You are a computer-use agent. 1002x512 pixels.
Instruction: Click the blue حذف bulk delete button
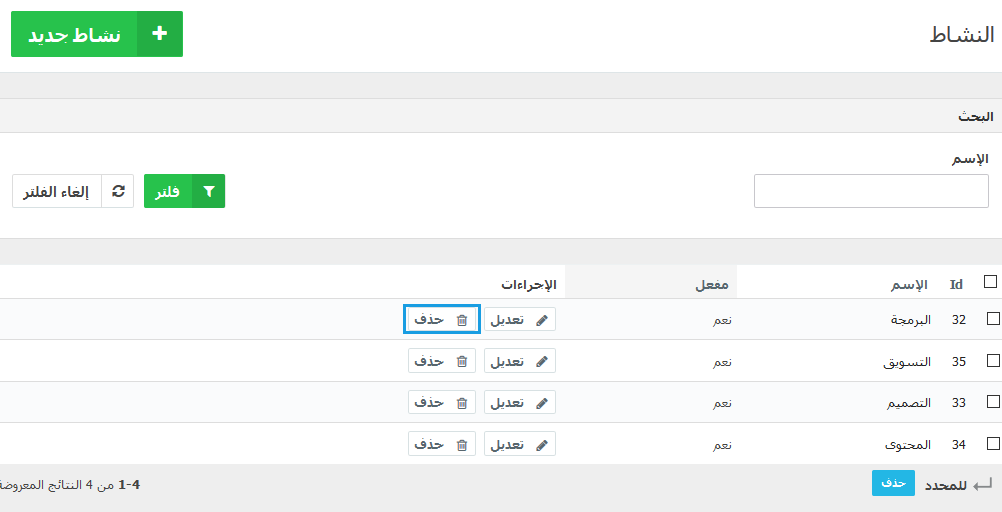click(x=893, y=483)
